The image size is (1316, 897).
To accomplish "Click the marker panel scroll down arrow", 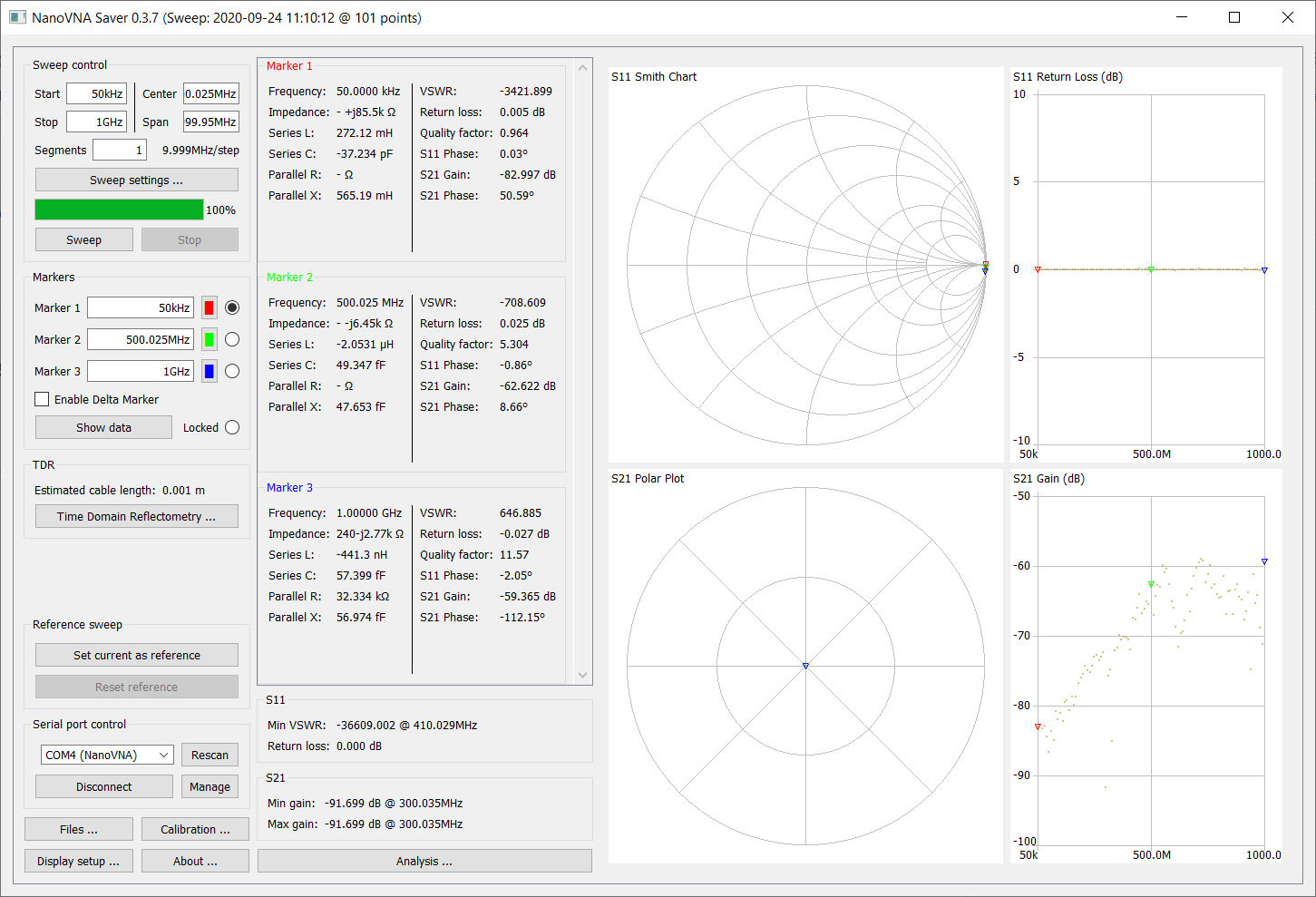I will pyautogui.click(x=582, y=675).
